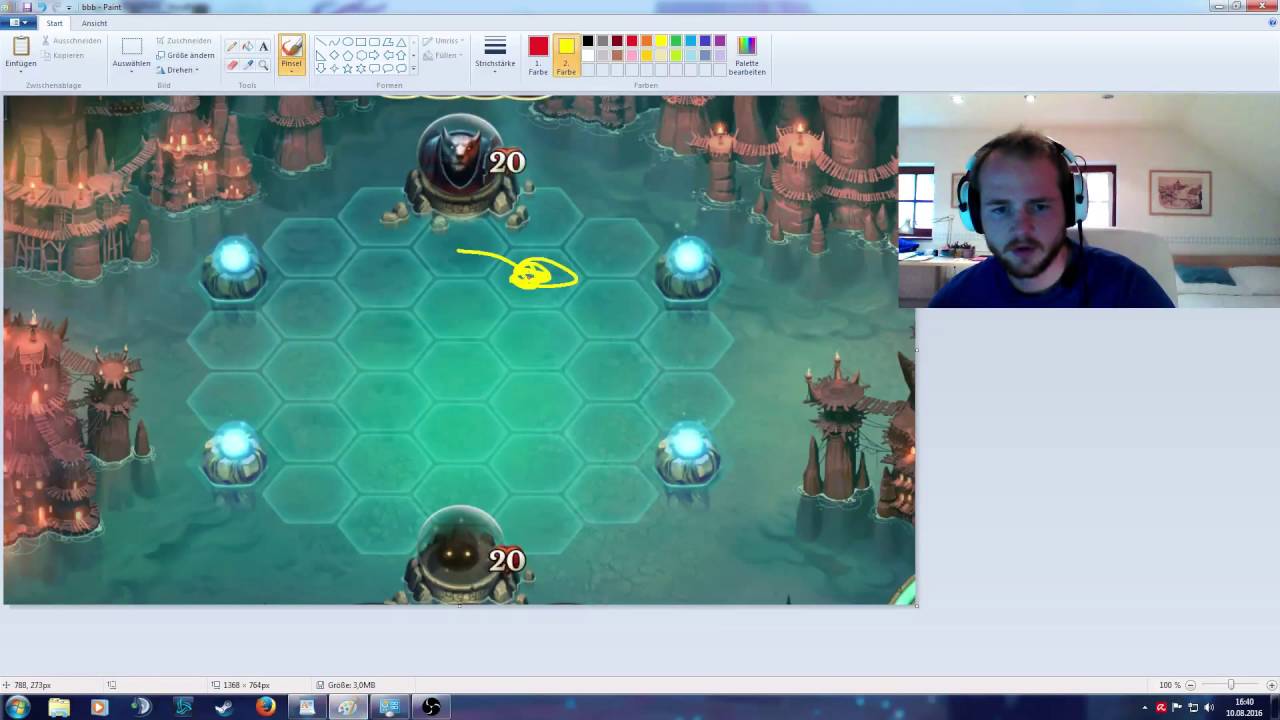Image resolution: width=1280 pixels, height=720 pixels.
Task: Choose the white color swatch
Action: coord(588,55)
